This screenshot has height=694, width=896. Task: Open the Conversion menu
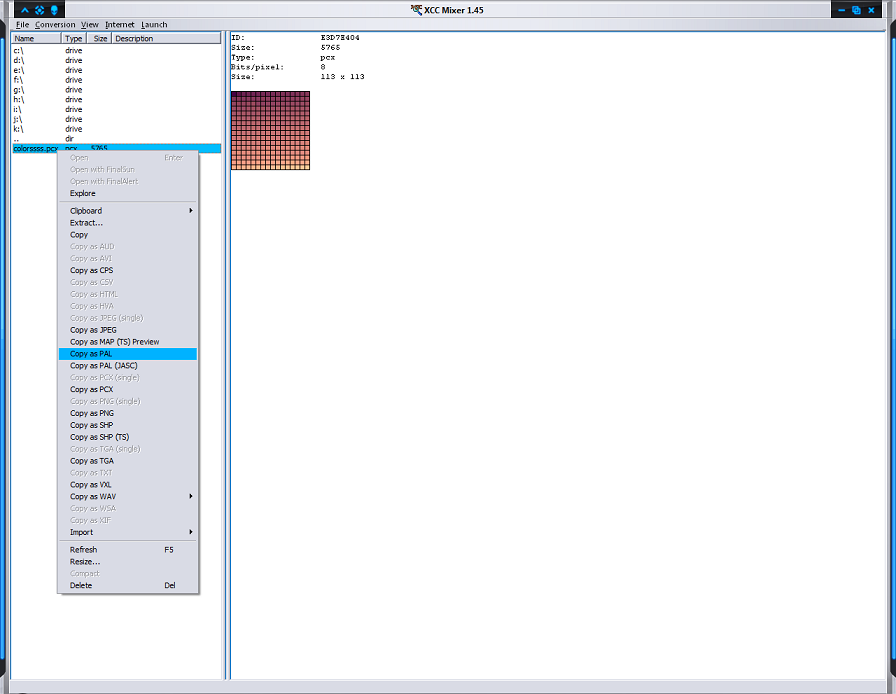click(55, 24)
